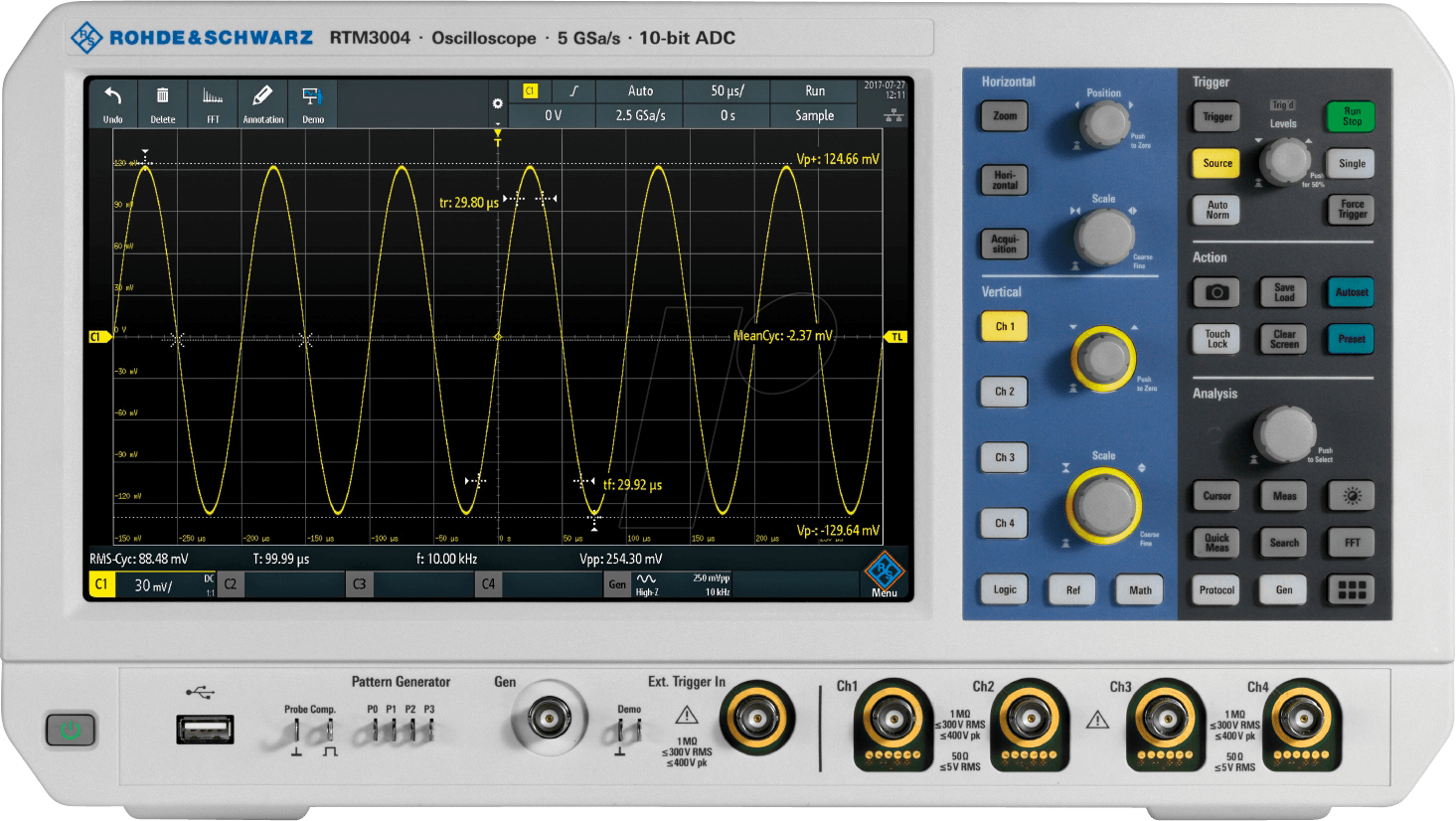Toggle the Touch Lock button
The height and width of the screenshot is (821, 1456).
[1217, 339]
